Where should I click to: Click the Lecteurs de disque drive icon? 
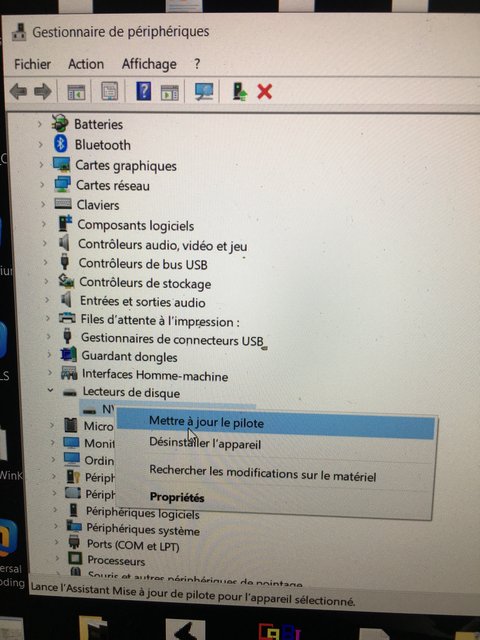coord(70,392)
